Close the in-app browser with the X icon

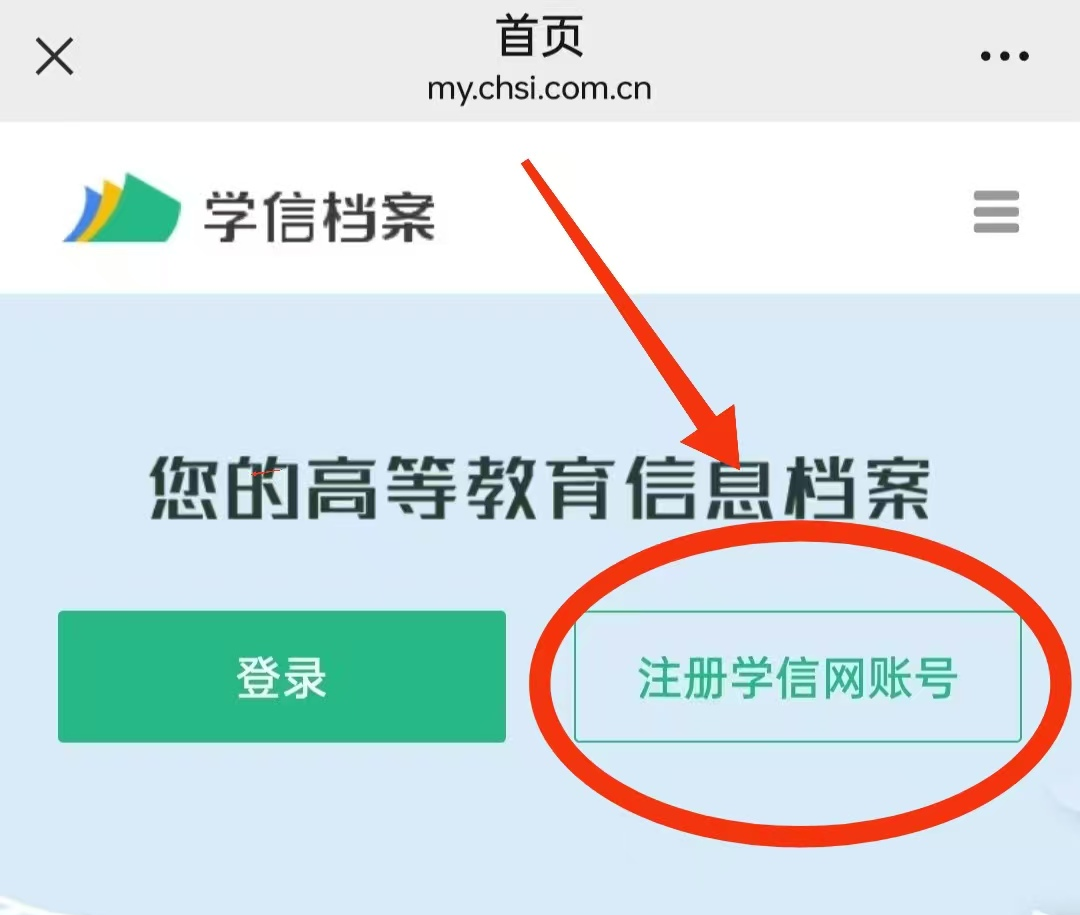[x=54, y=56]
